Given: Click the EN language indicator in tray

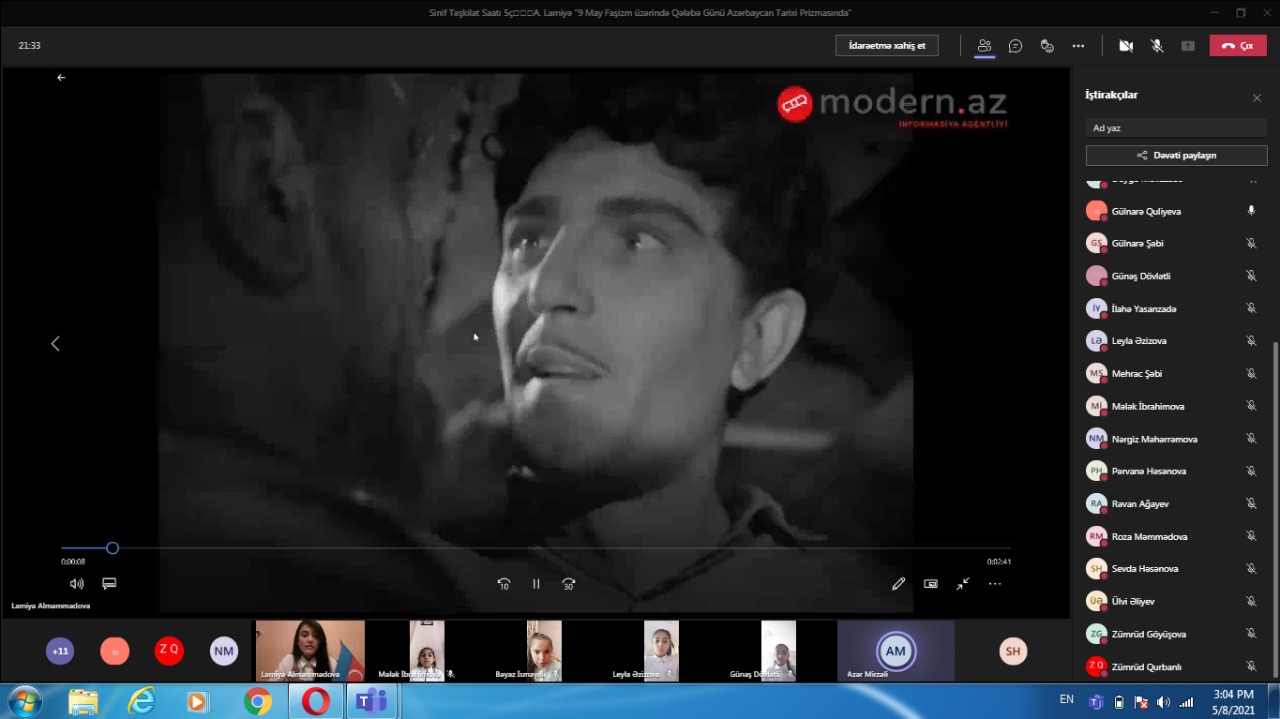Looking at the screenshot, I should (x=1067, y=699).
